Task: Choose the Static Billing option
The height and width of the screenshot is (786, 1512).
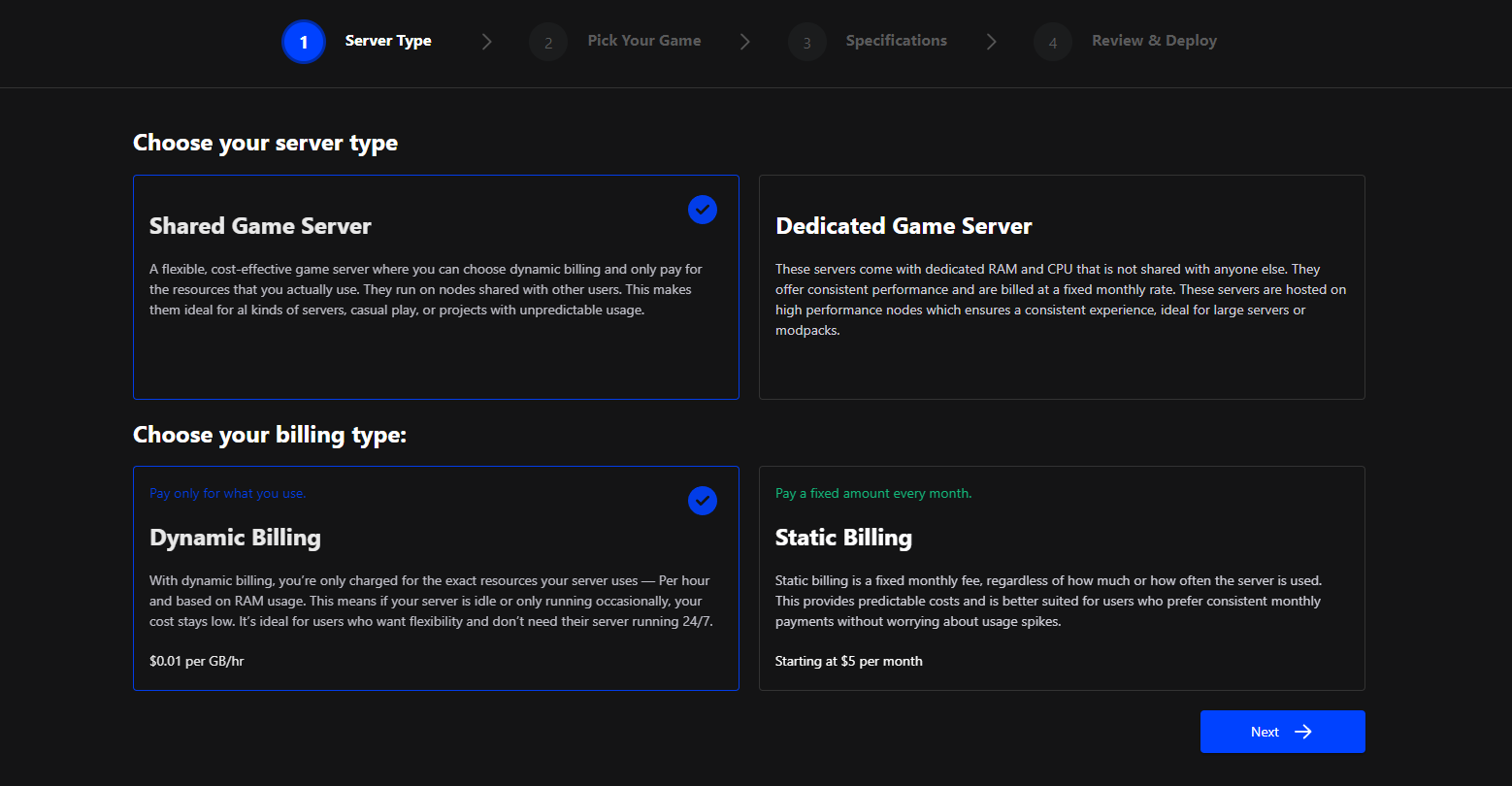Action: [x=1061, y=578]
